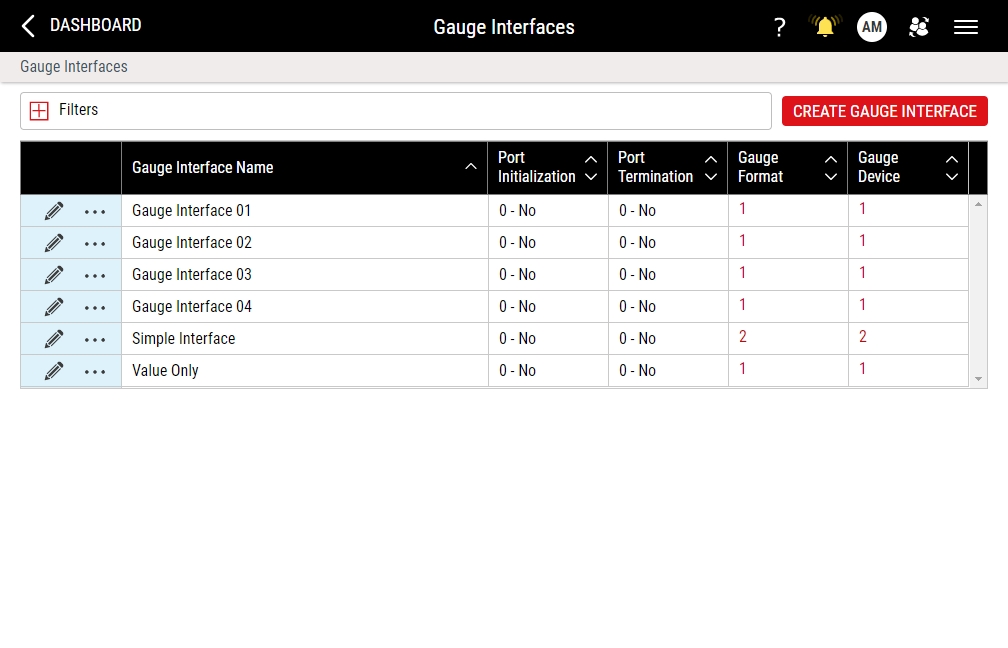The height and width of the screenshot is (648, 1008).
Task: Open the notifications bell icon
Action: [824, 27]
